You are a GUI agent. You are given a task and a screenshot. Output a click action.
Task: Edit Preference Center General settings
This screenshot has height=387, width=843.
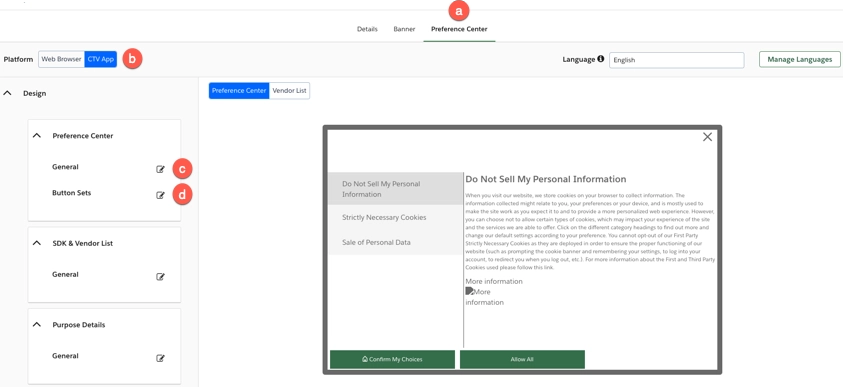(x=160, y=169)
